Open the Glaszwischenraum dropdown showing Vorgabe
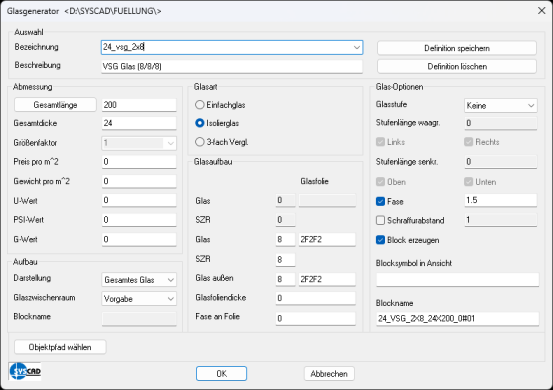This screenshot has height=390, width=553. (139, 299)
